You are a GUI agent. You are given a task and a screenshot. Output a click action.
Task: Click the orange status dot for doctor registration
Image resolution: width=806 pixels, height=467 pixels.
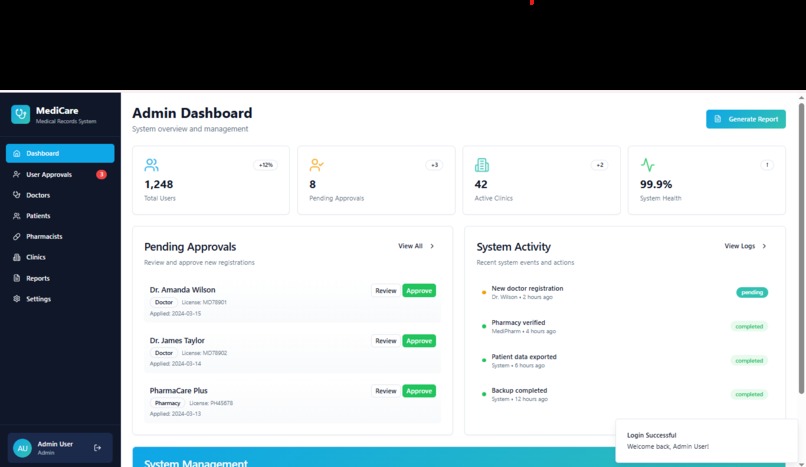(x=484, y=292)
